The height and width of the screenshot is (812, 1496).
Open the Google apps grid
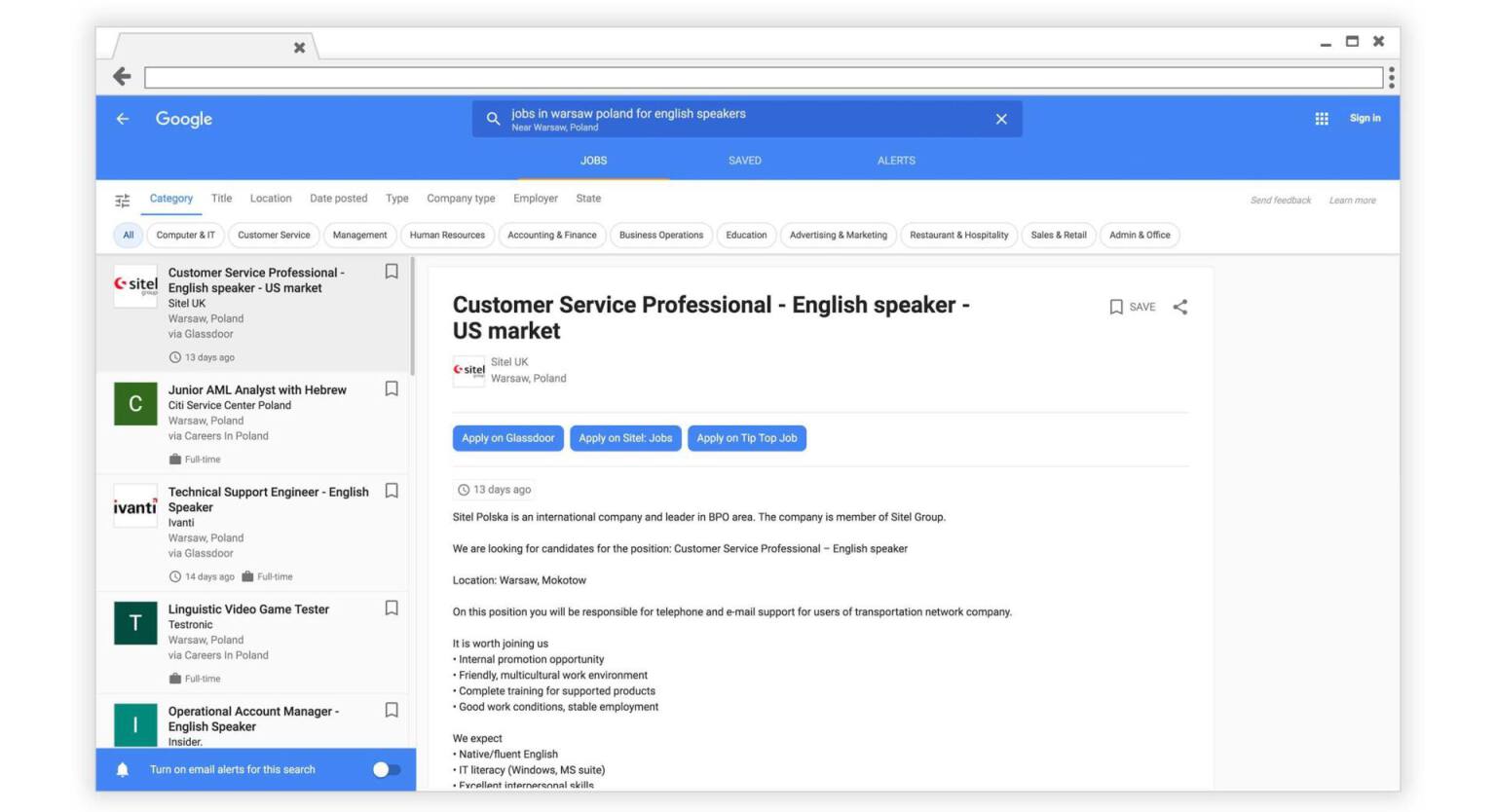[1322, 119]
